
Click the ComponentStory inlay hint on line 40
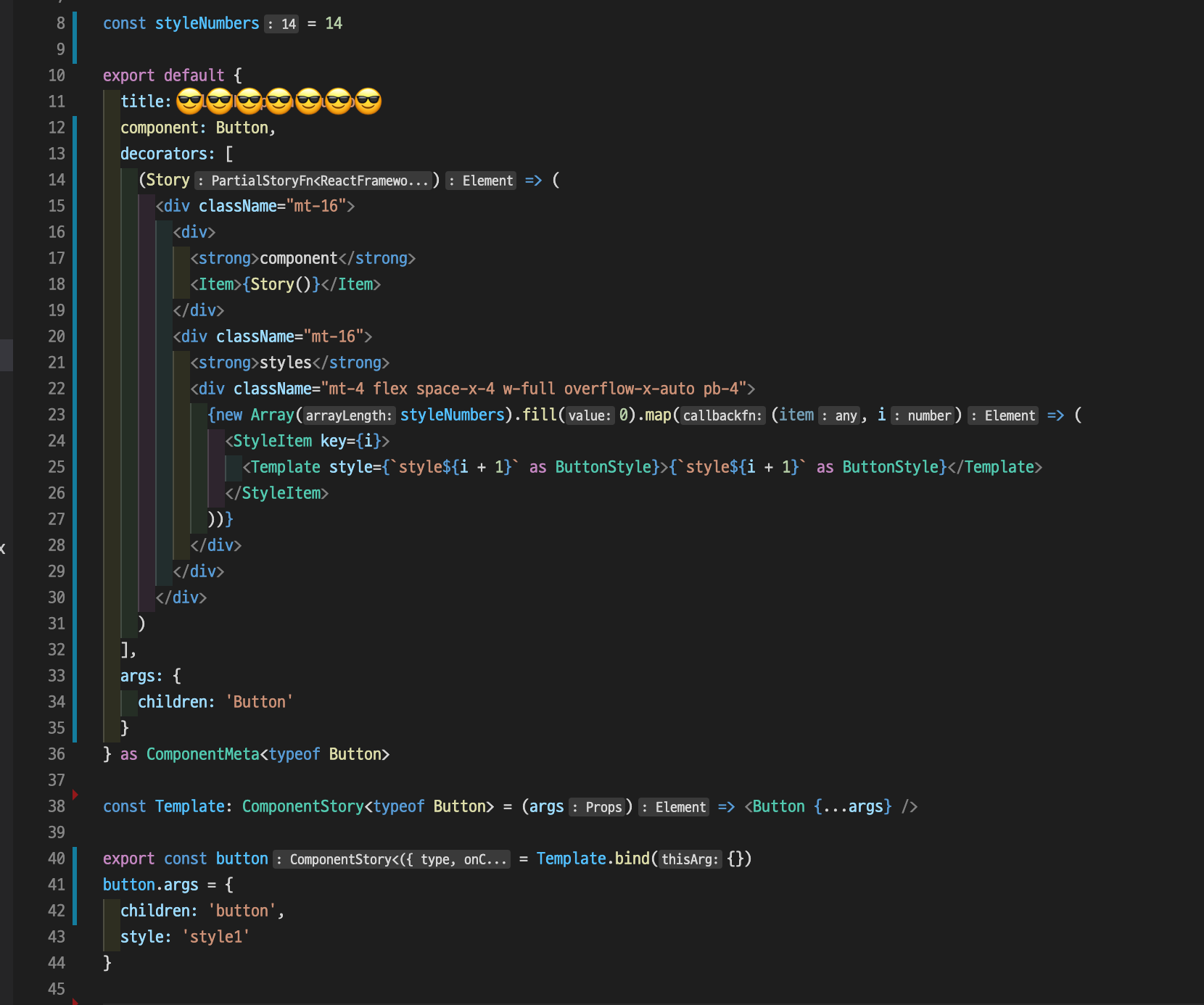[x=391, y=859]
